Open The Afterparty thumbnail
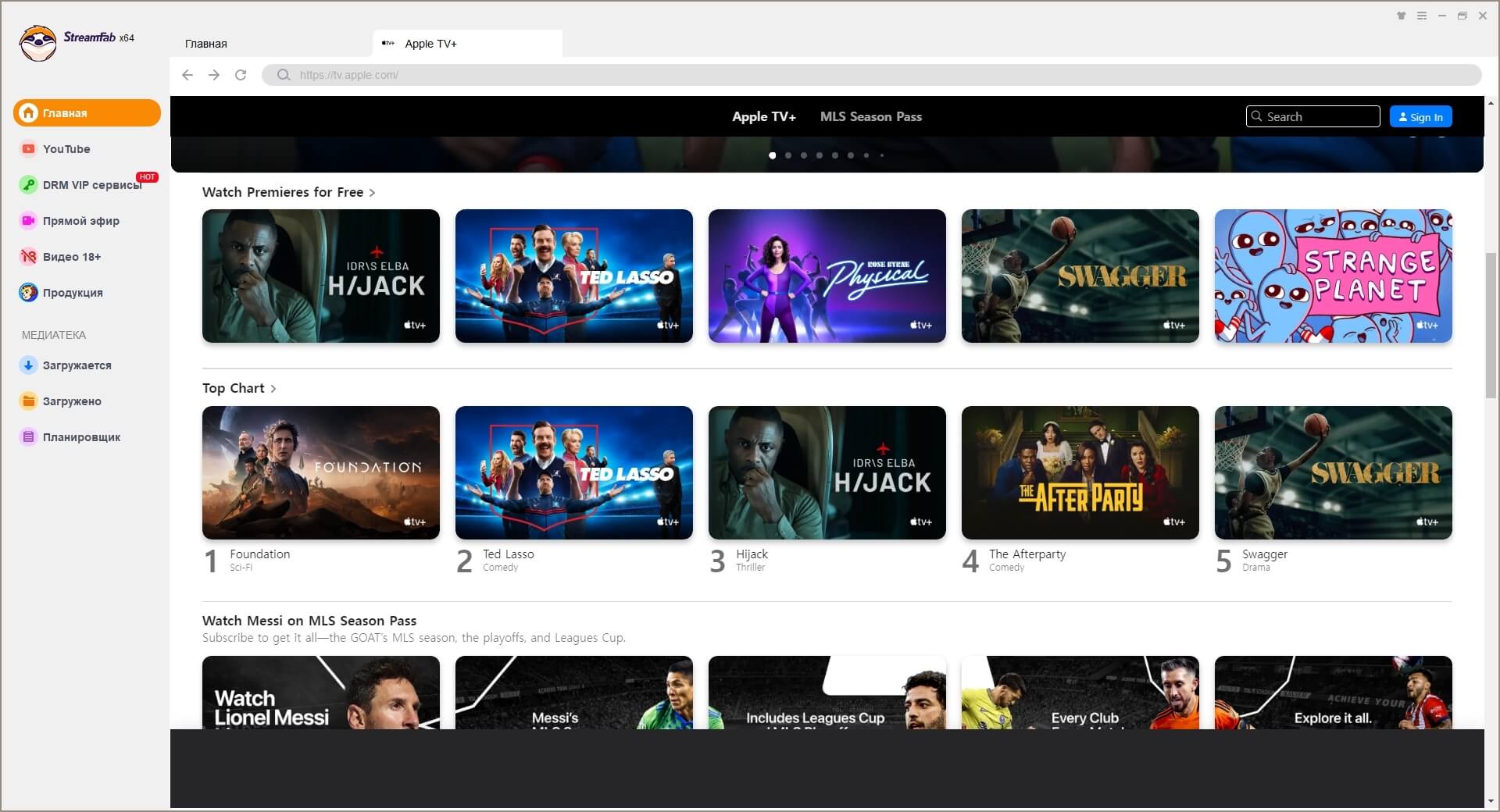 tap(1080, 472)
